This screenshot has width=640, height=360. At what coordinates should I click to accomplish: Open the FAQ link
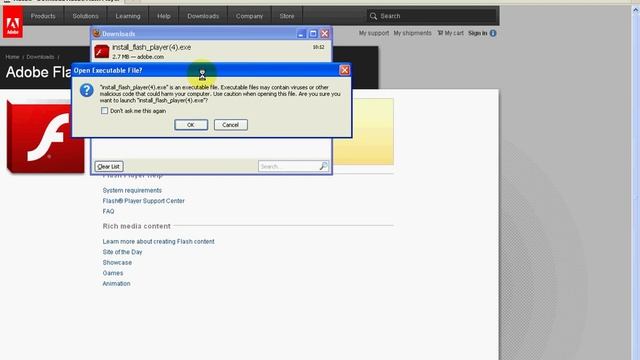click(108, 211)
